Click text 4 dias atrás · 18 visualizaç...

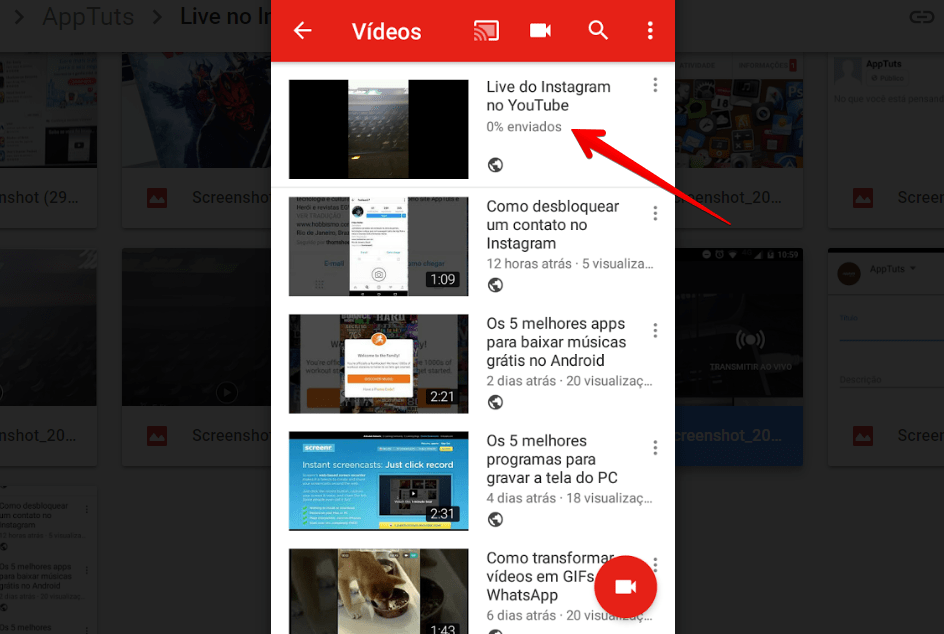[x=569, y=499]
